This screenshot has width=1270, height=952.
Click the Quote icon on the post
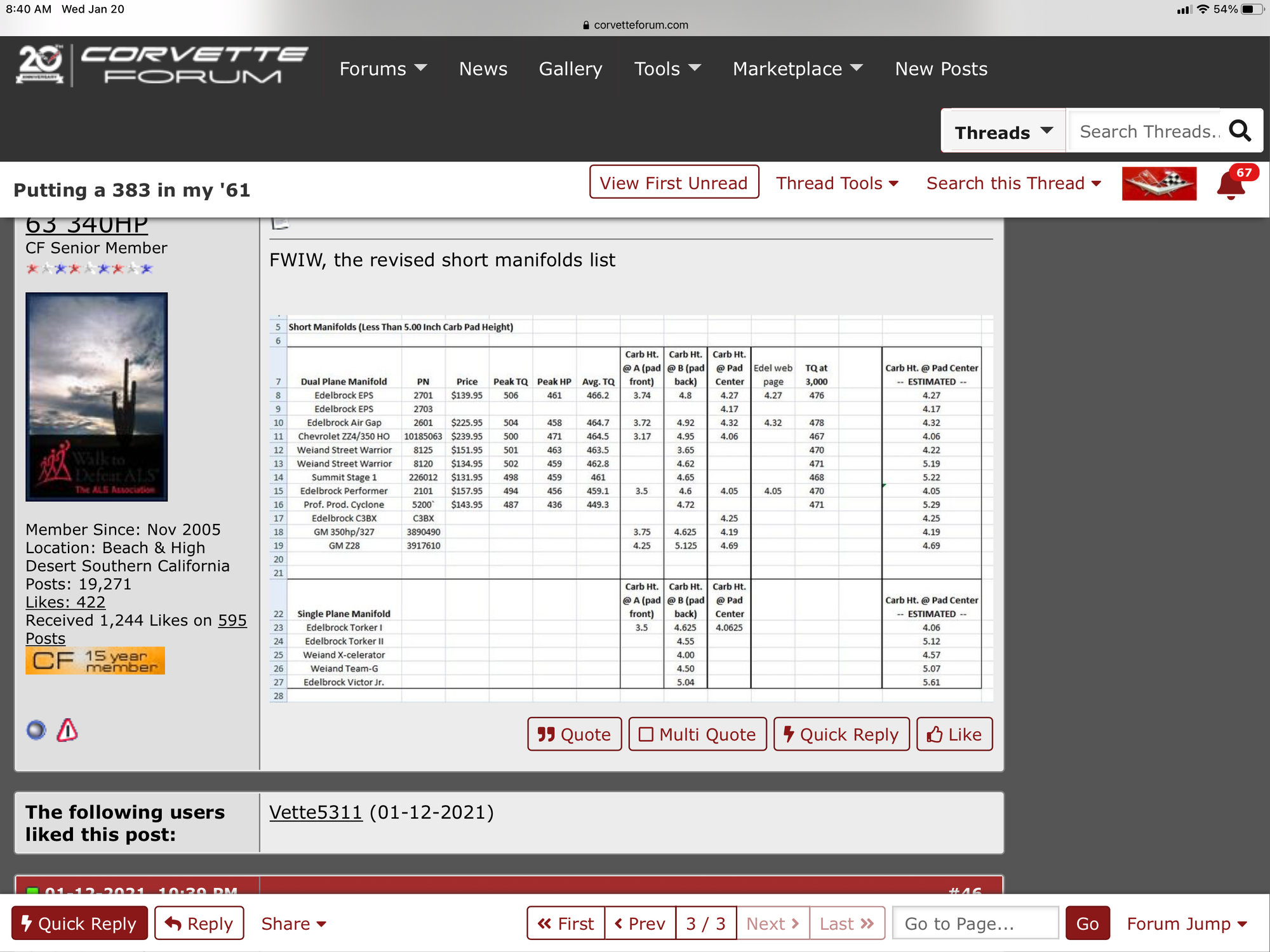pos(545,734)
